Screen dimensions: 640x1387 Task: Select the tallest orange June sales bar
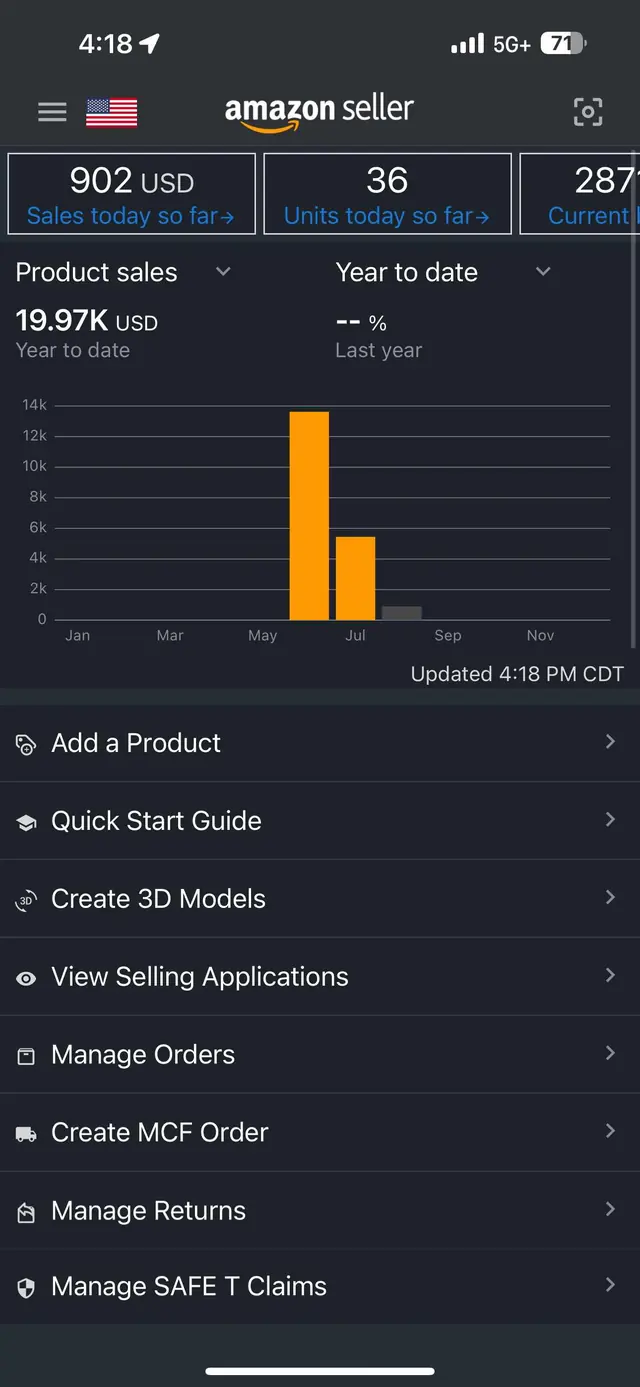coord(309,516)
